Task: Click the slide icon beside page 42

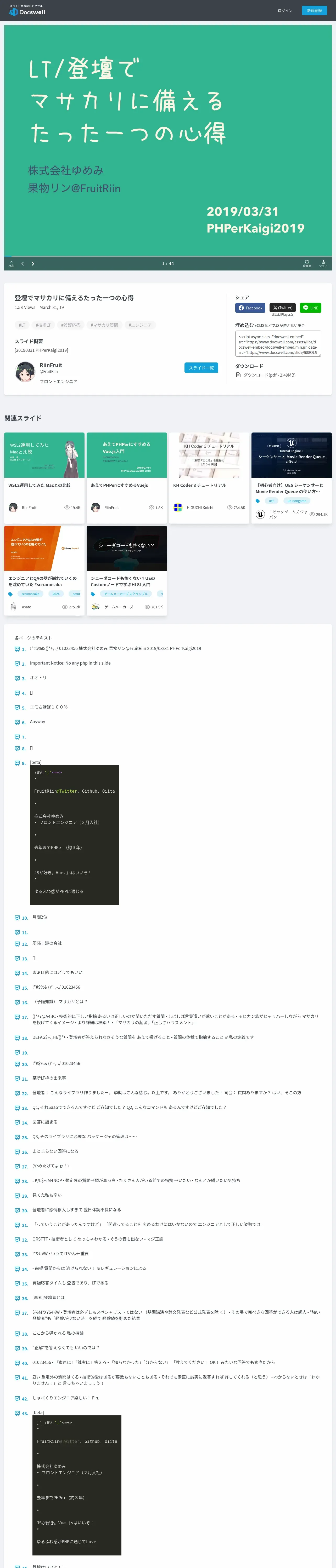Action: [17, 1398]
